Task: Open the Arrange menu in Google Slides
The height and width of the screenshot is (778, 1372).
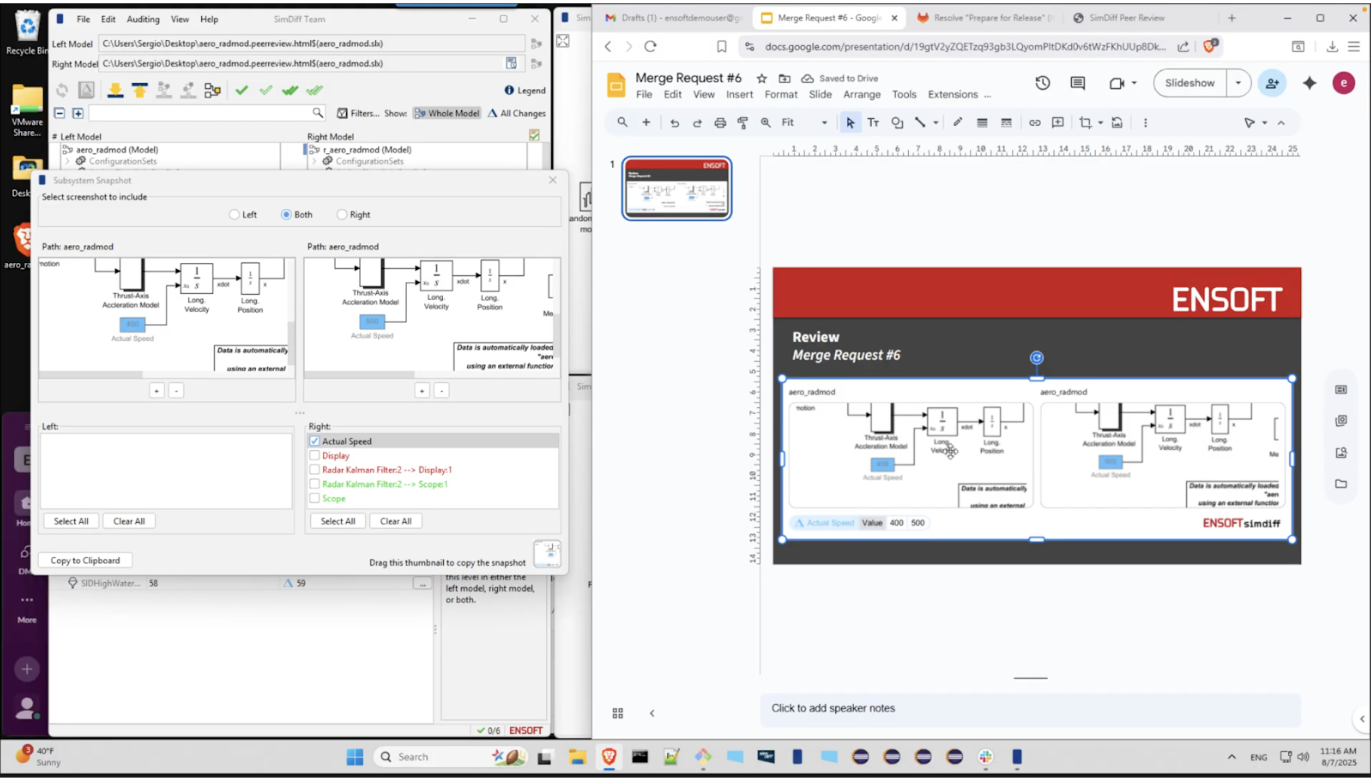Action: click(x=861, y=95)
